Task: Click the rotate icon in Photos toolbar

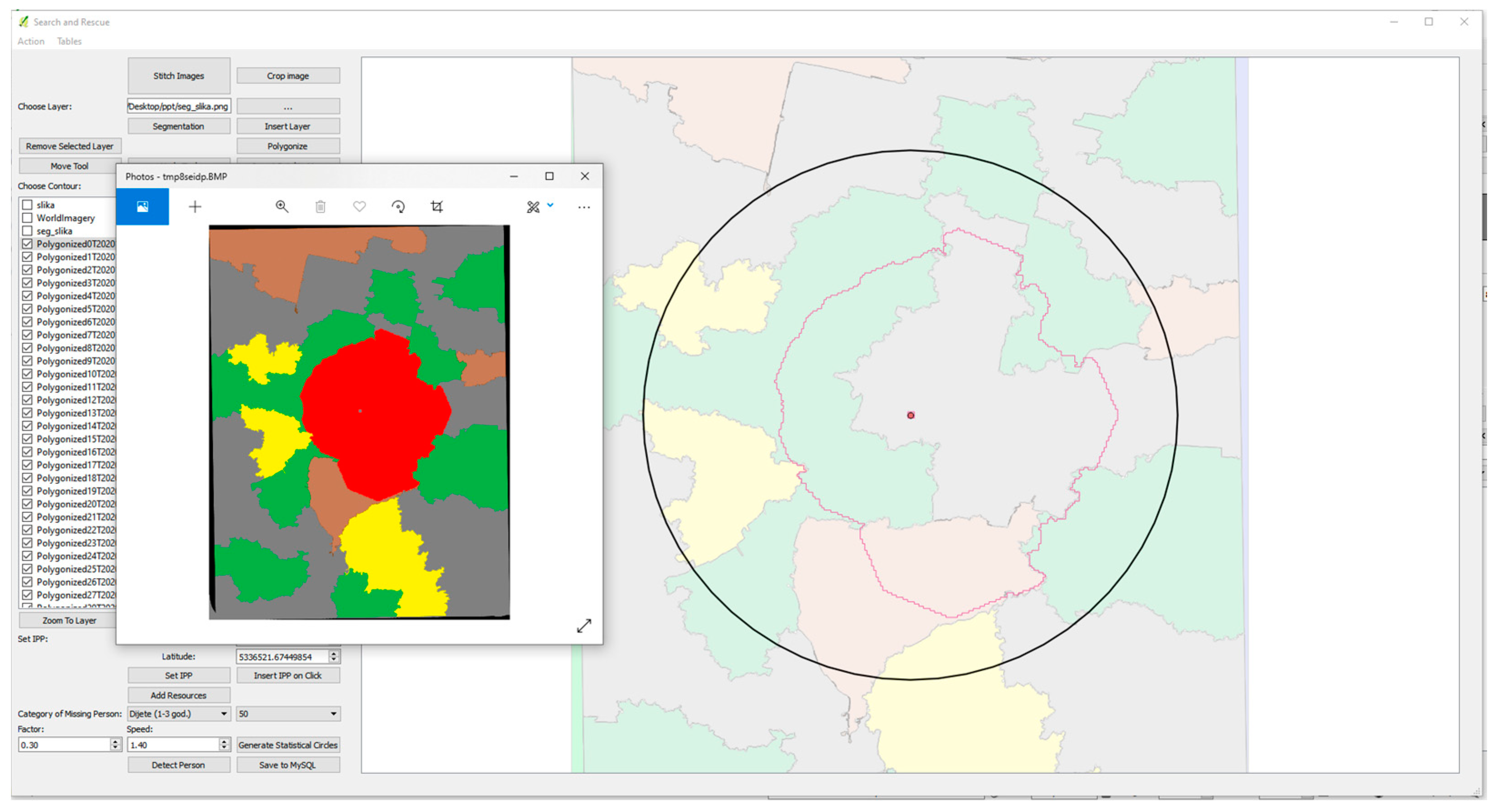Action: pyautogui.click(x=398, y=207)
